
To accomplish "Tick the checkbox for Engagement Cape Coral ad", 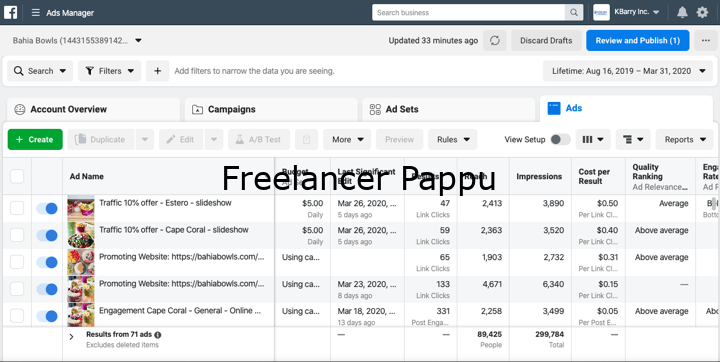I will pyautogui.click(x=17, y=316).
